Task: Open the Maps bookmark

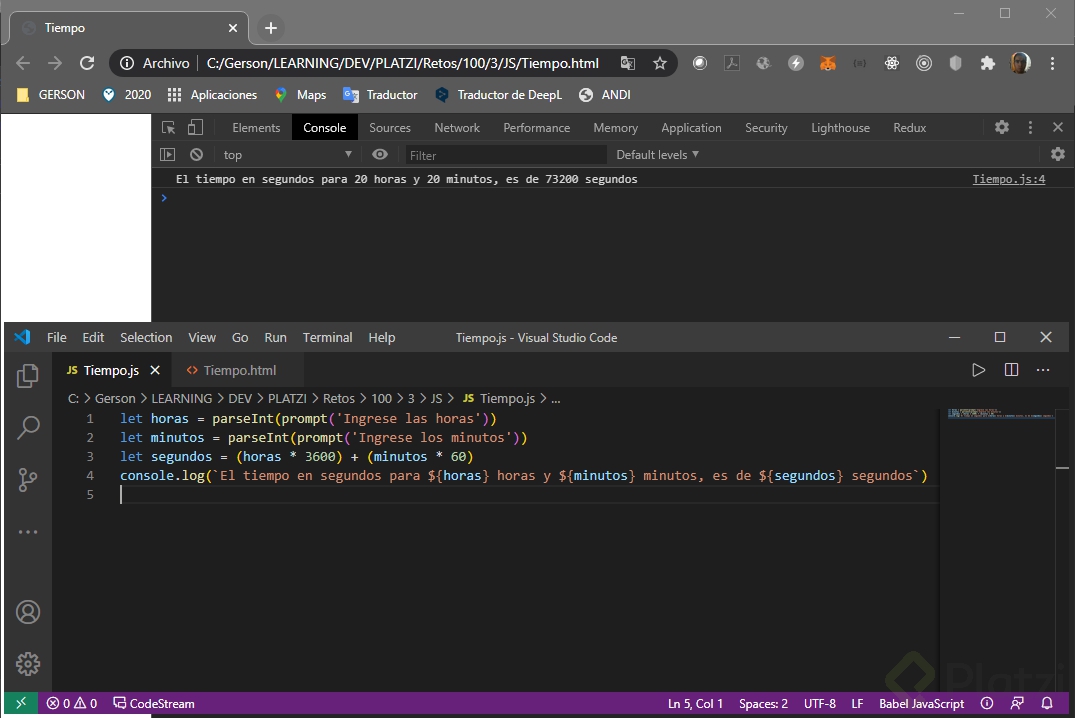Action: [300, 95]
